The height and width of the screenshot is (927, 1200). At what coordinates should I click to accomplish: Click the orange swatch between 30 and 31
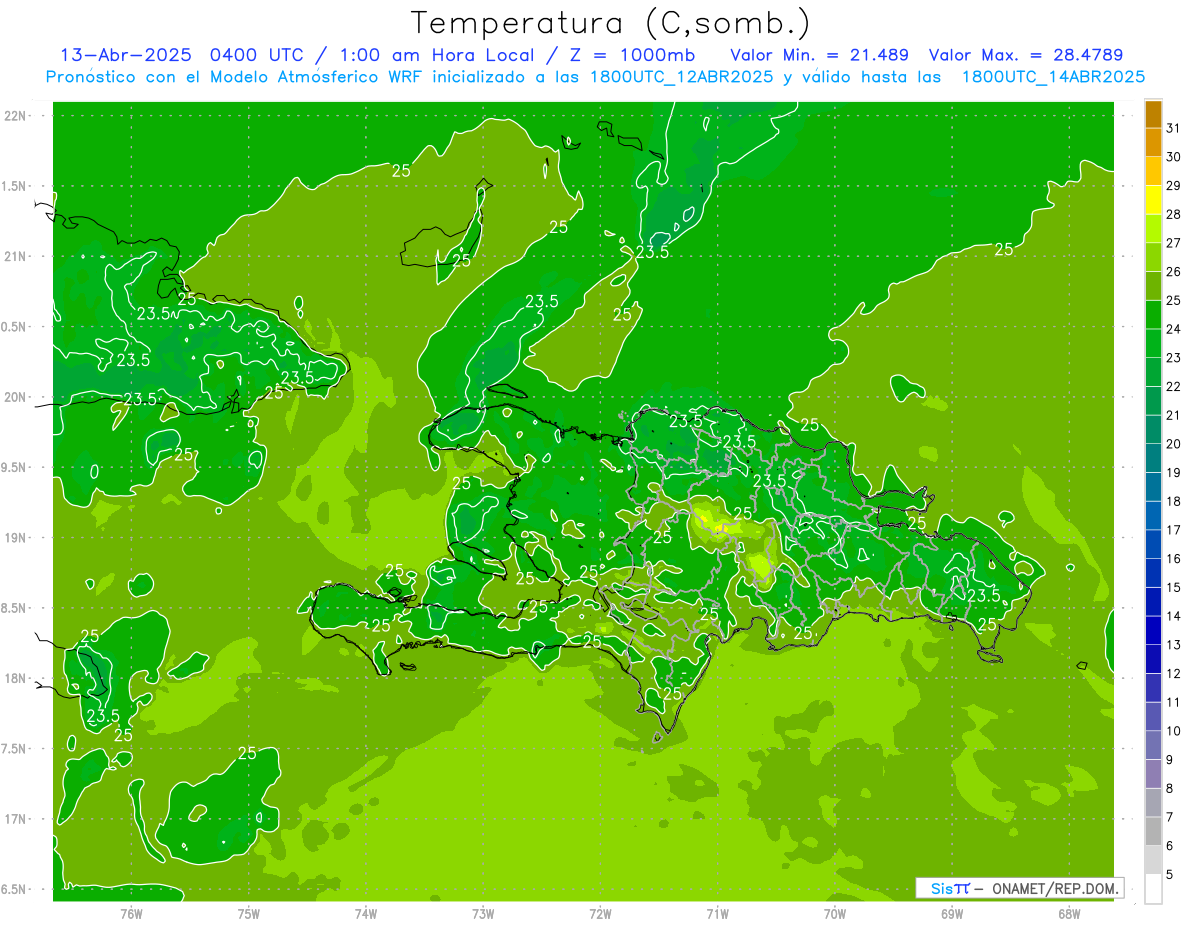[x=1153, y=142]
